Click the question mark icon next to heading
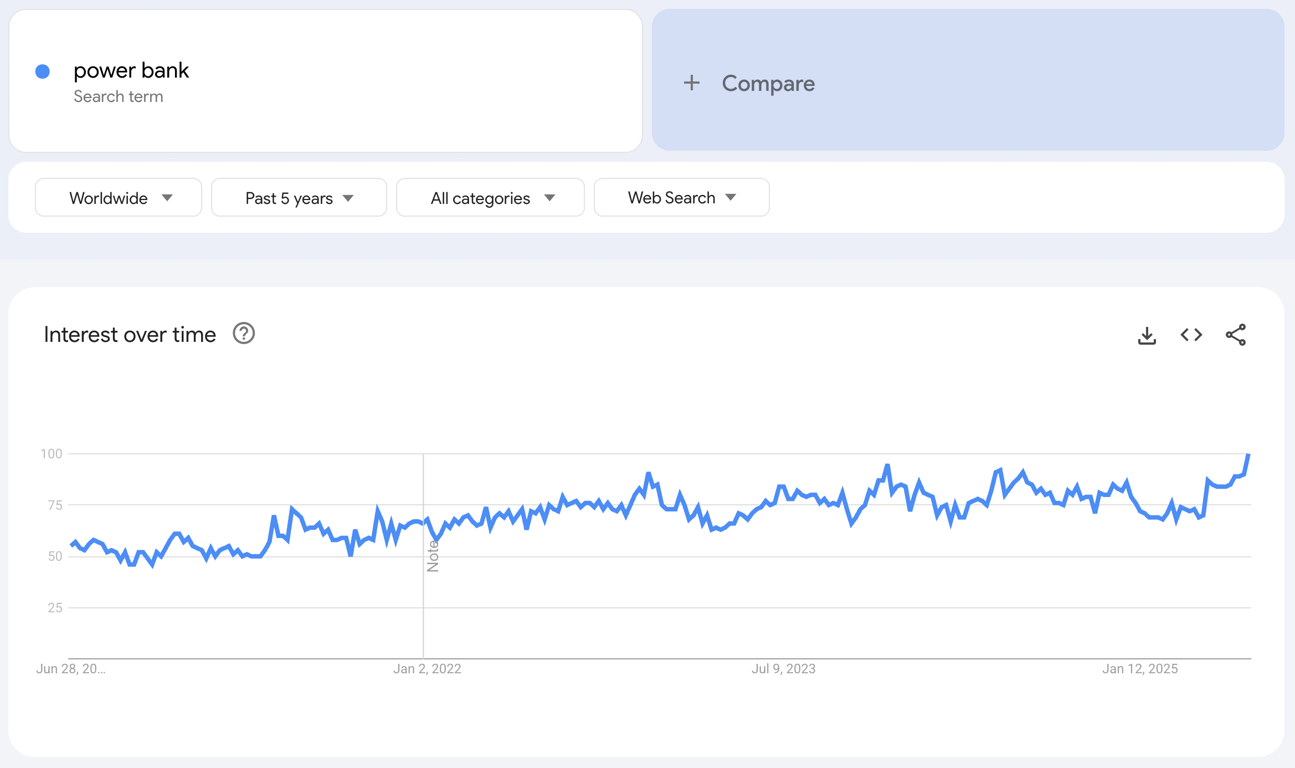The height and width of the screenshot is (768, 1295). tap(243, 333)
